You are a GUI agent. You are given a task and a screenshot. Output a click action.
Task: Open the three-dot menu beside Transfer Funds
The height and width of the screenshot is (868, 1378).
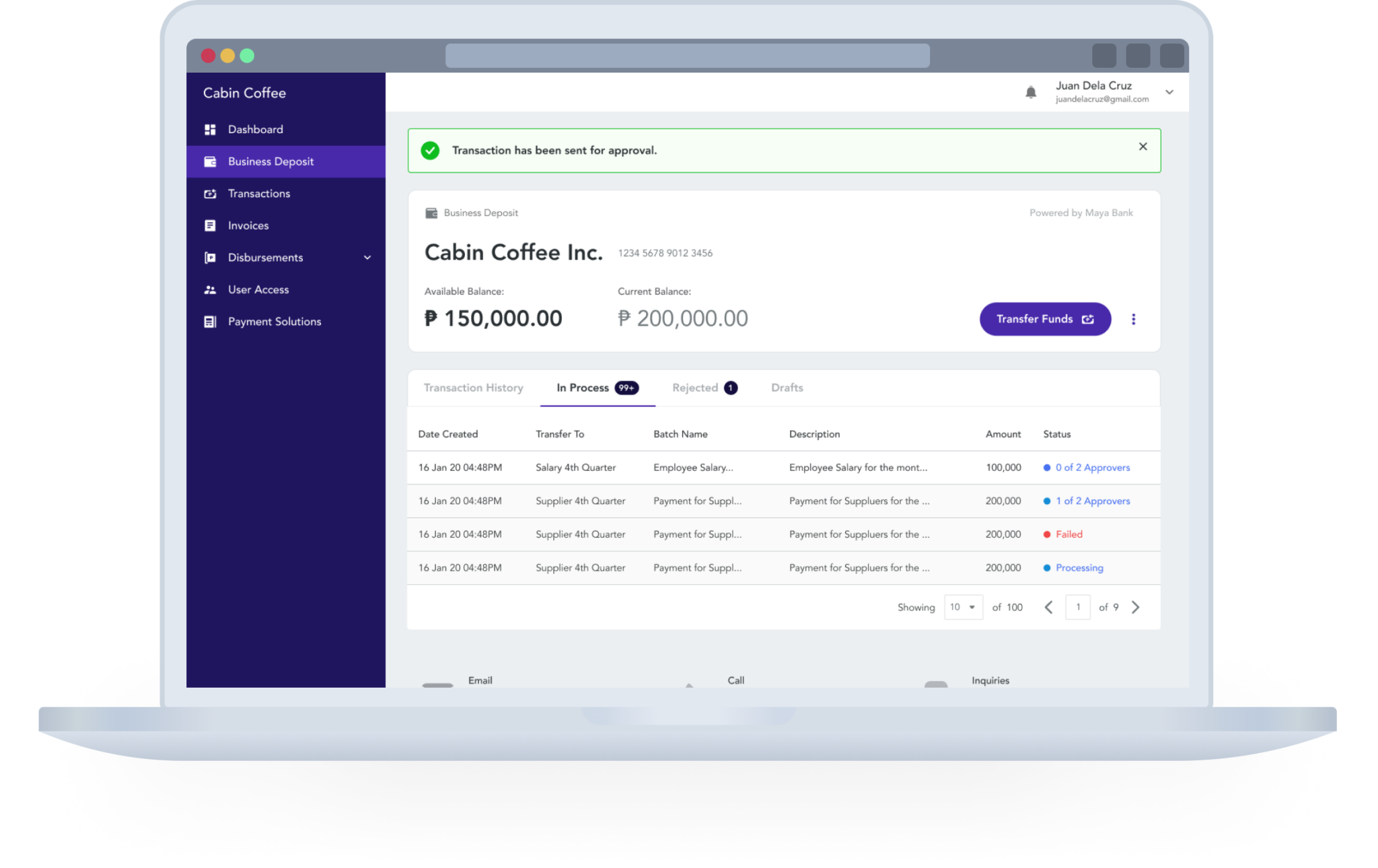(1134, 319)
